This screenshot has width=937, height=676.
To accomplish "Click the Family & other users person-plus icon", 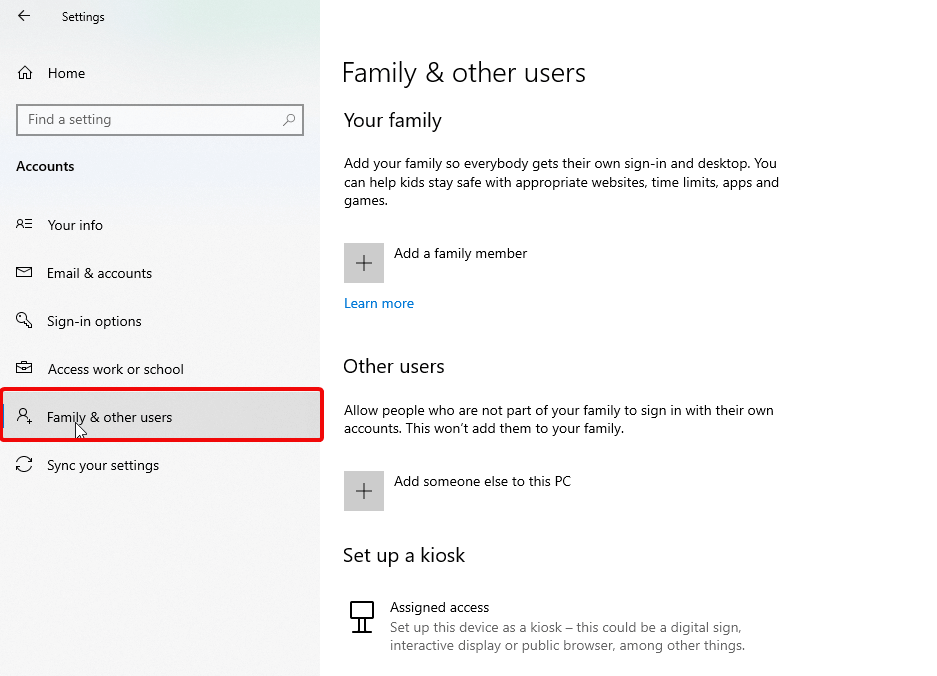I will tap(25, 416).
